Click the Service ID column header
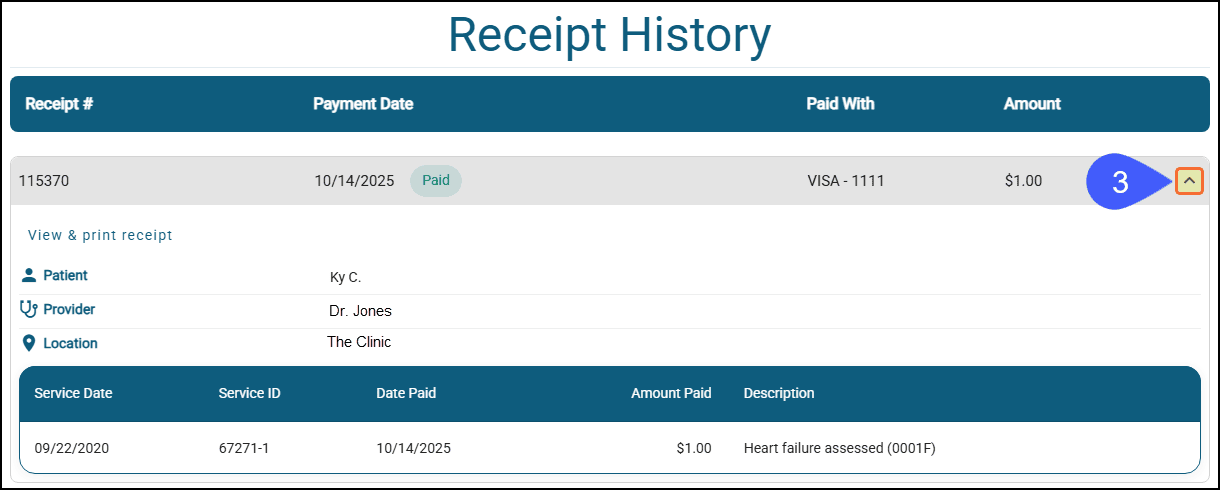Viewport: 1220px width, 490px height. pyautogui.click(x=249, y=394)
